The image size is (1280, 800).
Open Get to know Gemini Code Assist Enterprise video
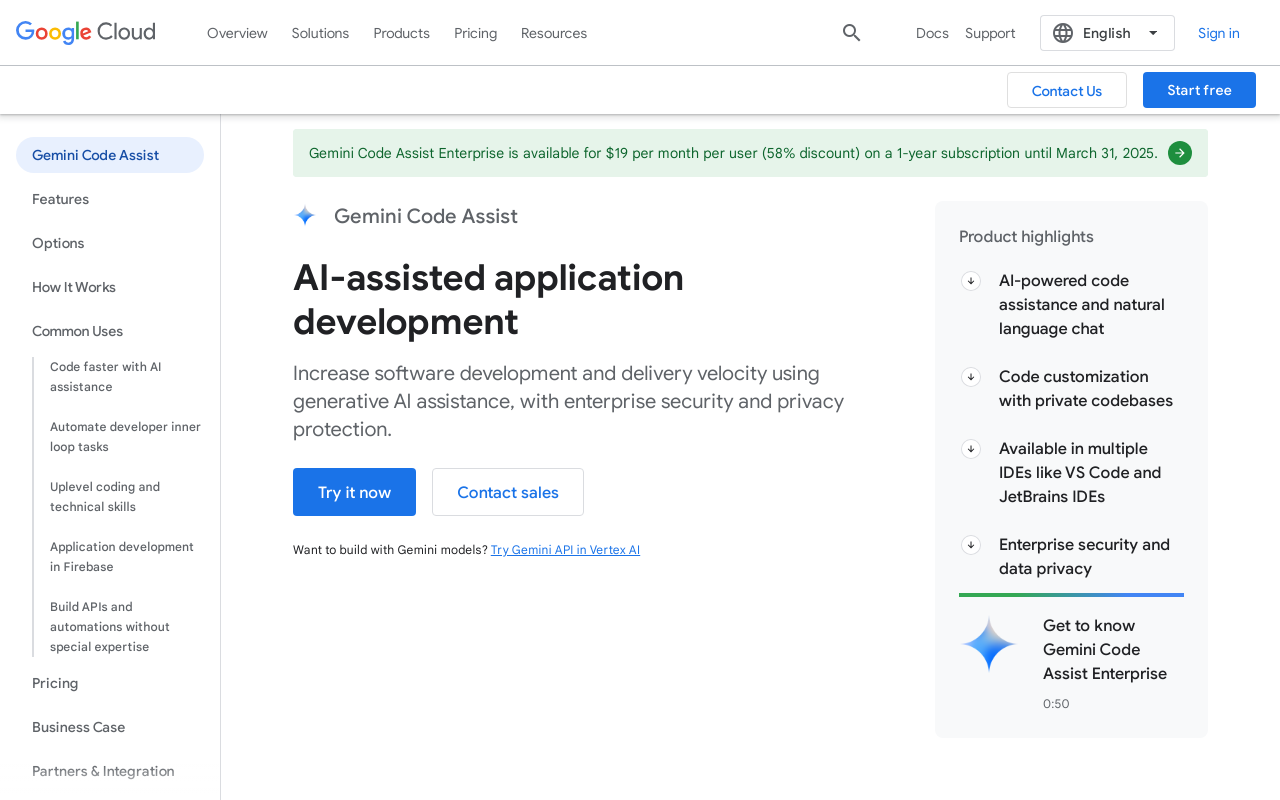click(x=1105, y=650)
